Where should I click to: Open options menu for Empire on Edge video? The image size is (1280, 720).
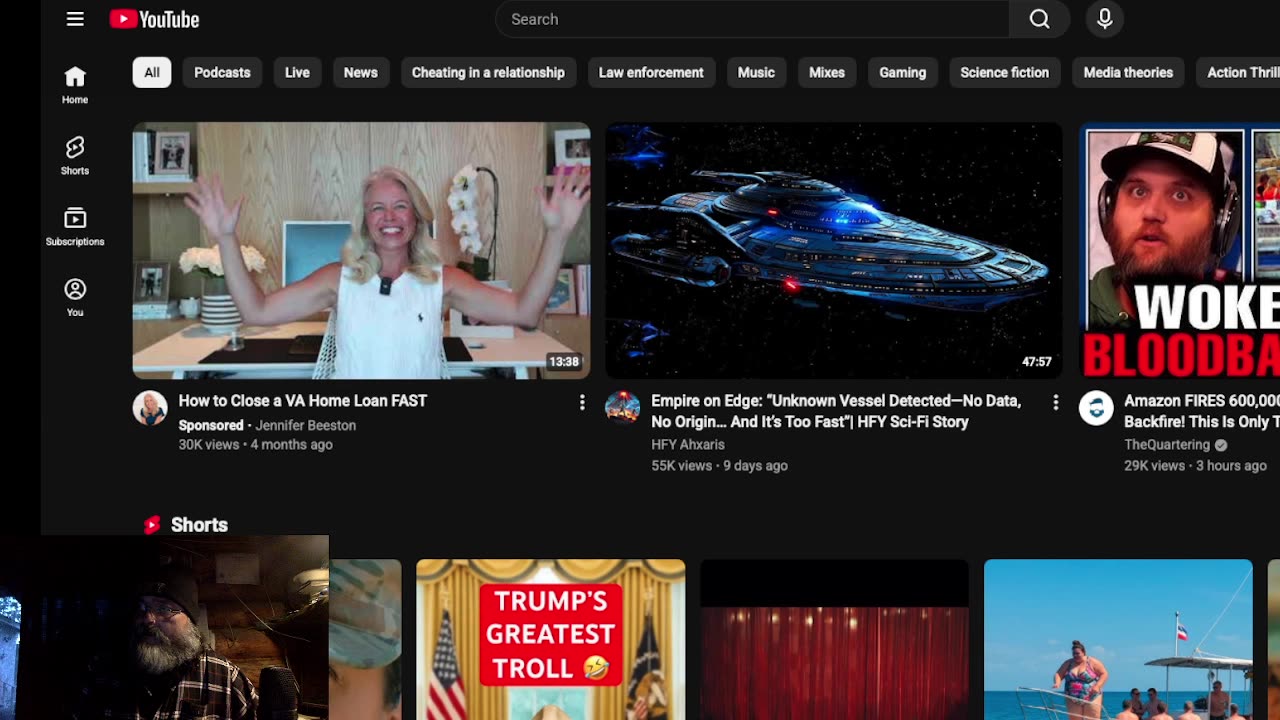point(1055,402)
